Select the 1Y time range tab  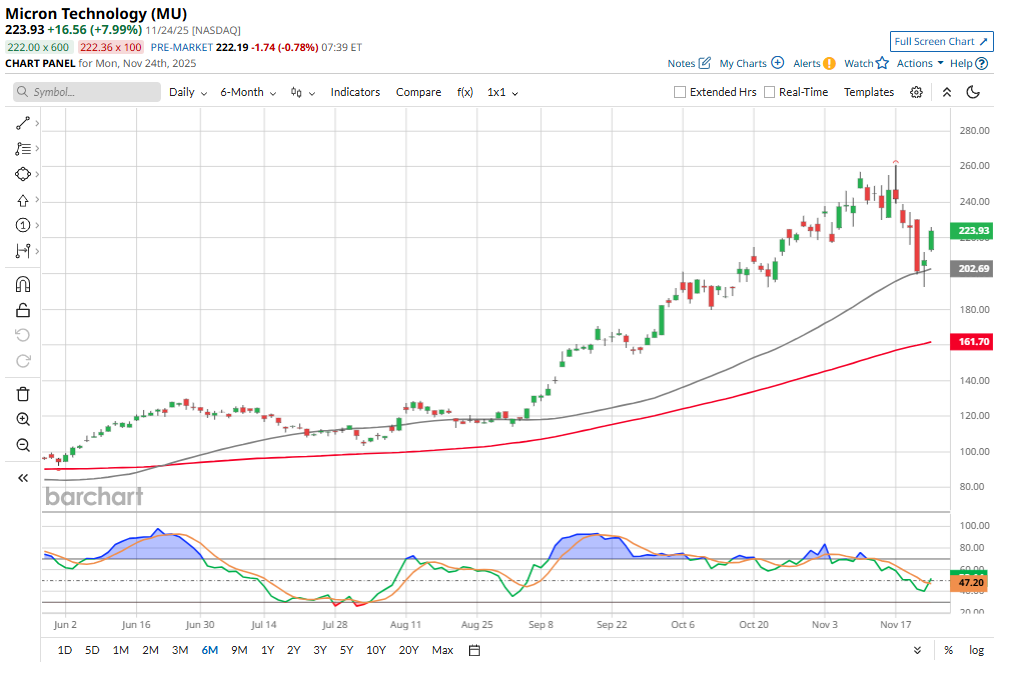click(267, 650)
